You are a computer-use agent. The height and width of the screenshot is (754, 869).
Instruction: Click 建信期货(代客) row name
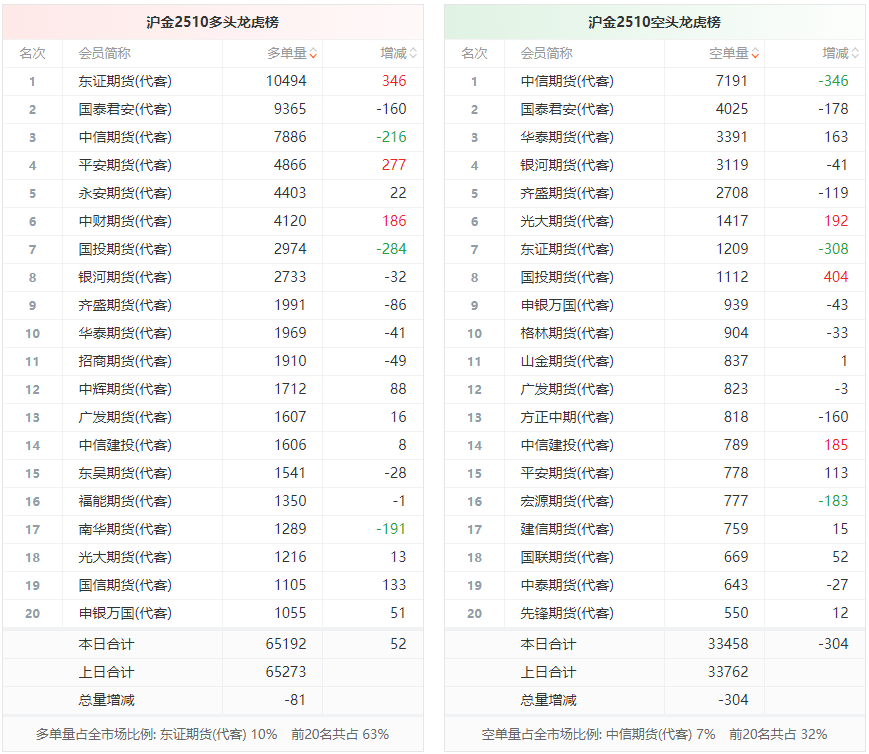click(x=567, y=529)
